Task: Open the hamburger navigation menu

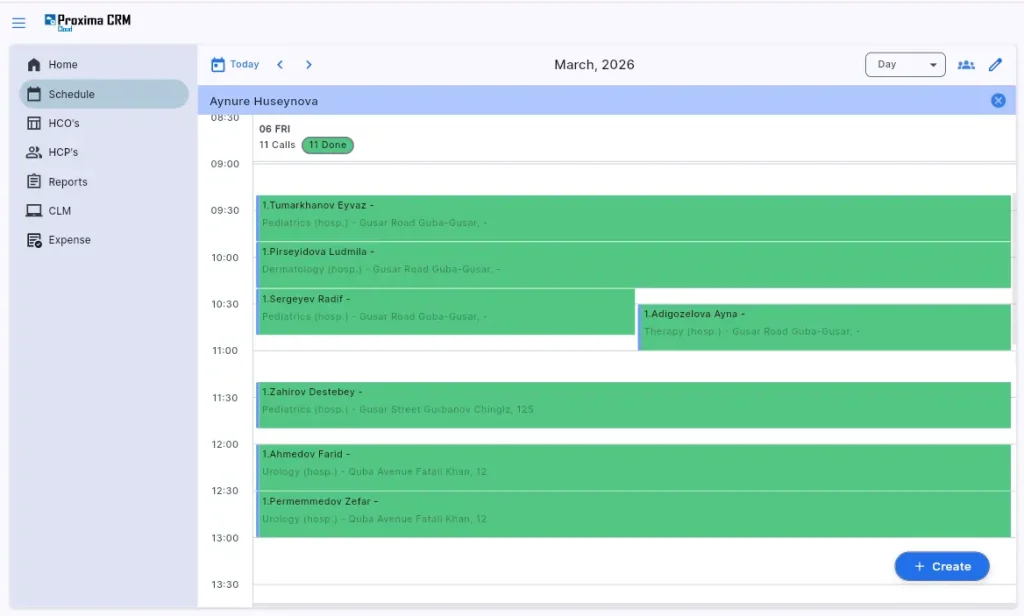Action: 18,23
